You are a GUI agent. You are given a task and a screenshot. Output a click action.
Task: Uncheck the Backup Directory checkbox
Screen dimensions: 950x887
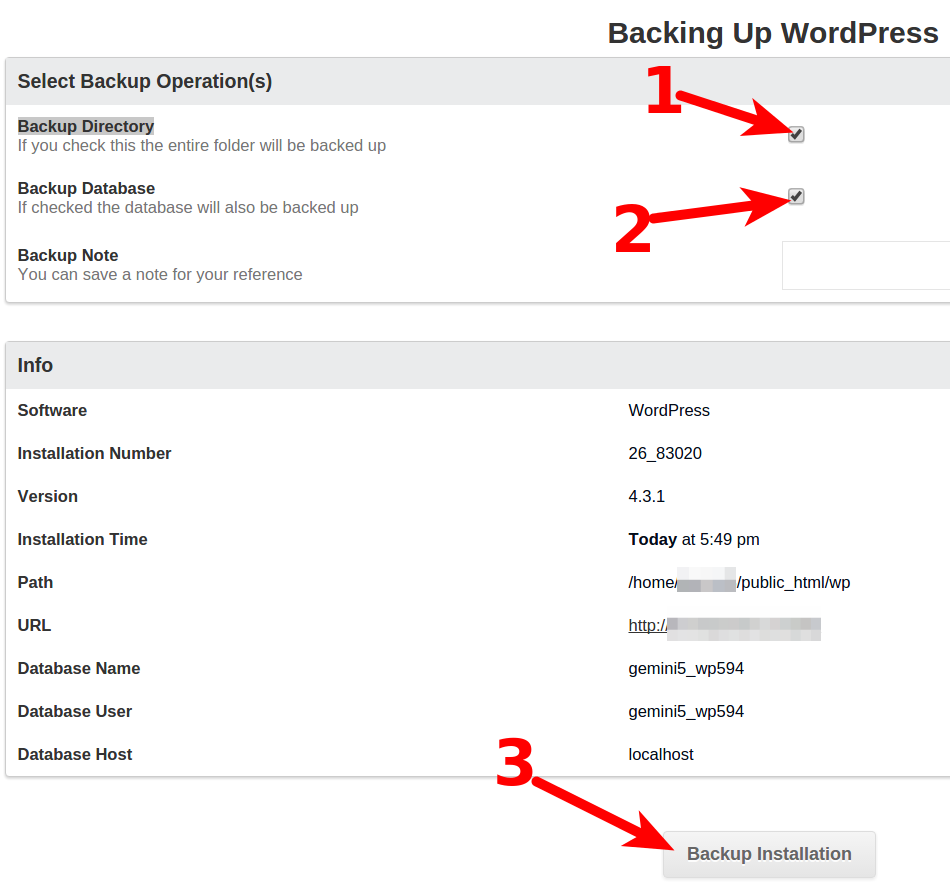click(796, 134)
